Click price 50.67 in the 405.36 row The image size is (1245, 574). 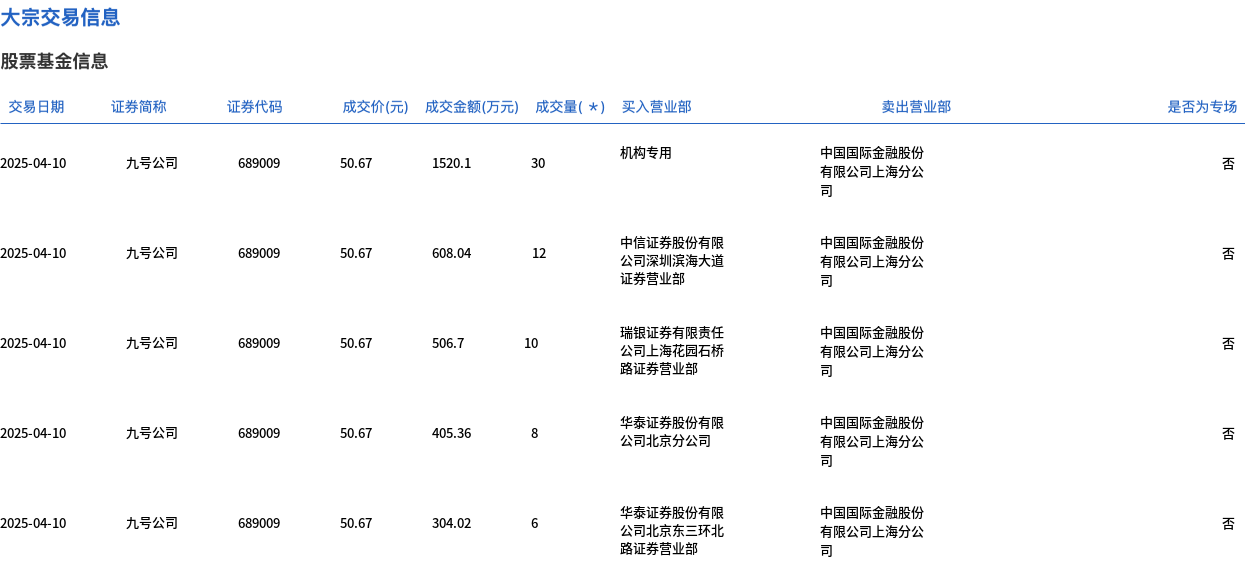[356, 433]
